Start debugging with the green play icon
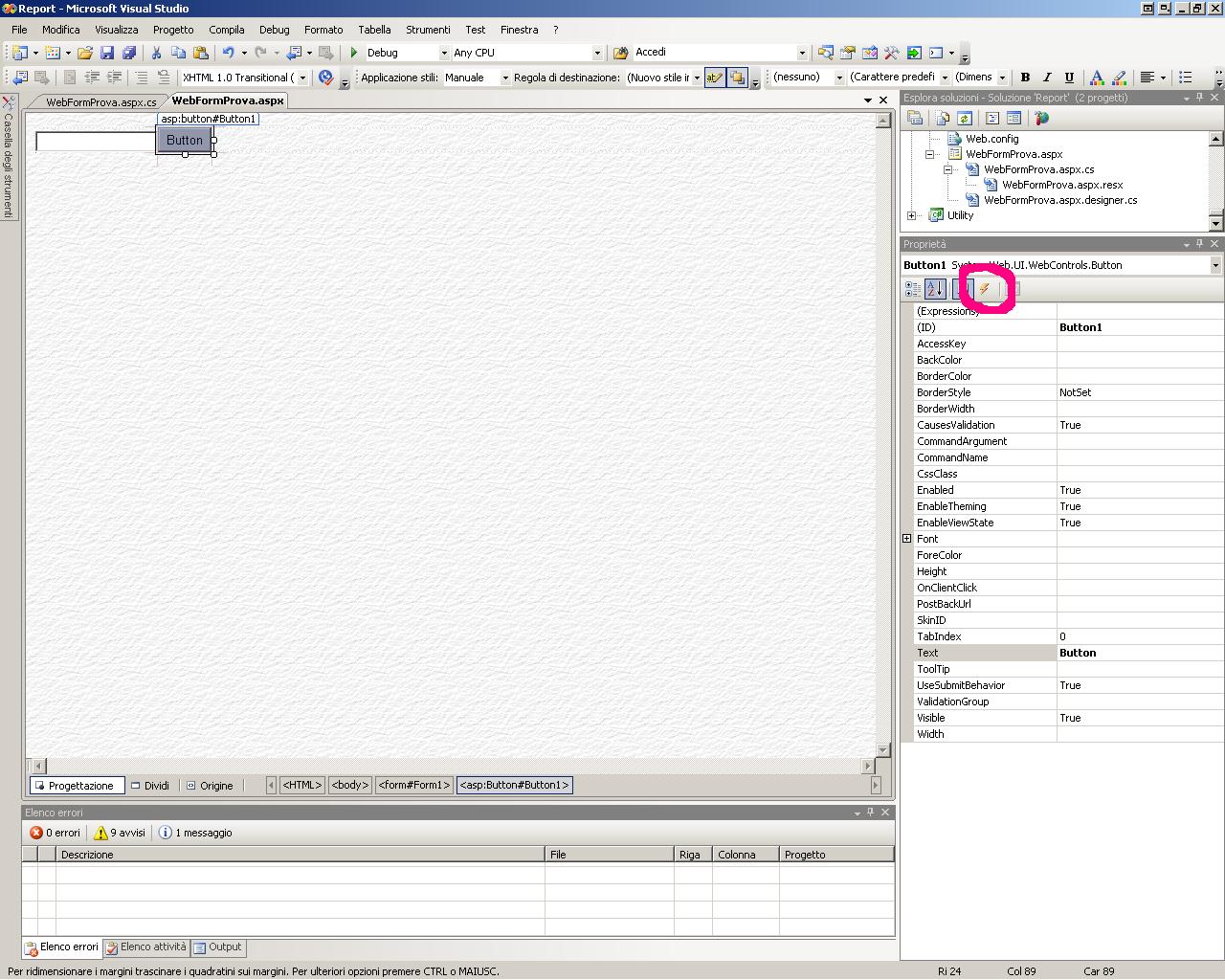1225x980 pixels. tap(354, 53)
